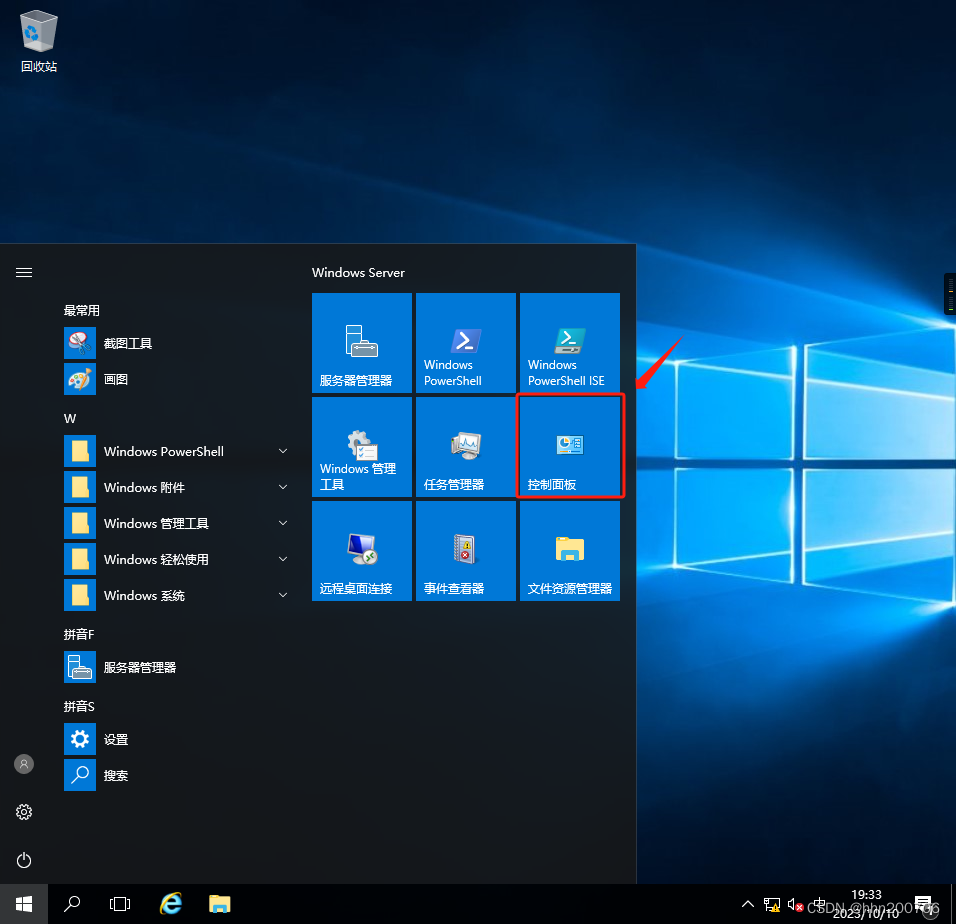Click the 拼音S group header
The height and width of the screenshot is (924, 956).
click(x=79, y=706)
